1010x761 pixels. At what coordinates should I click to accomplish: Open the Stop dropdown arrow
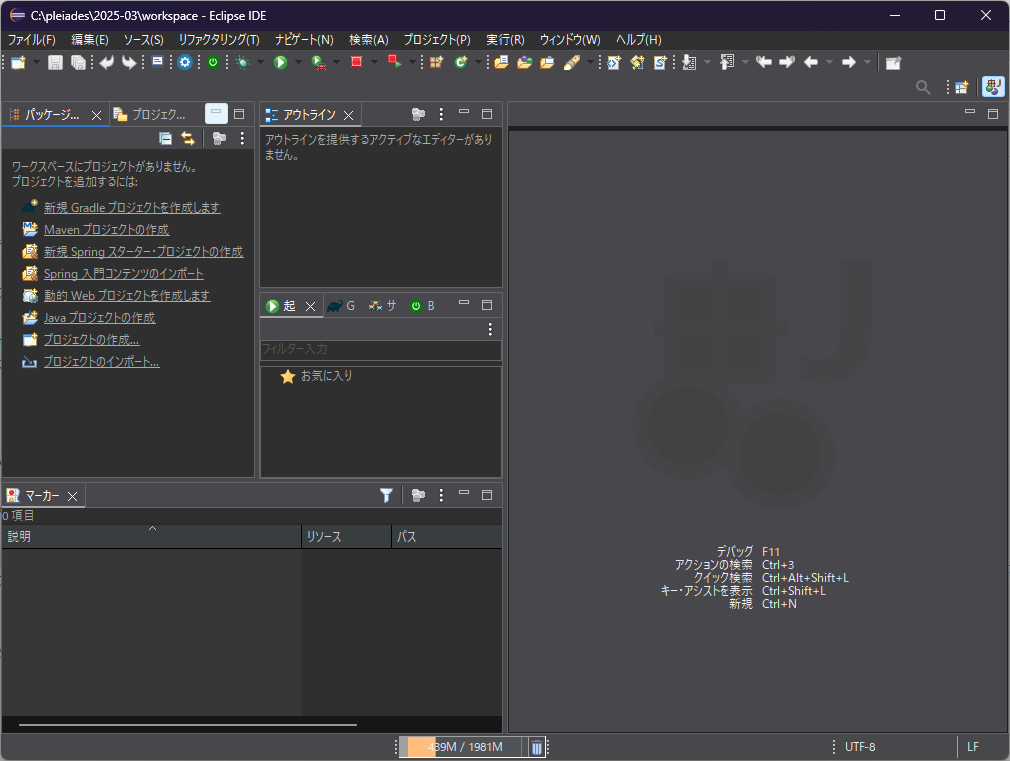pos(374,63)
